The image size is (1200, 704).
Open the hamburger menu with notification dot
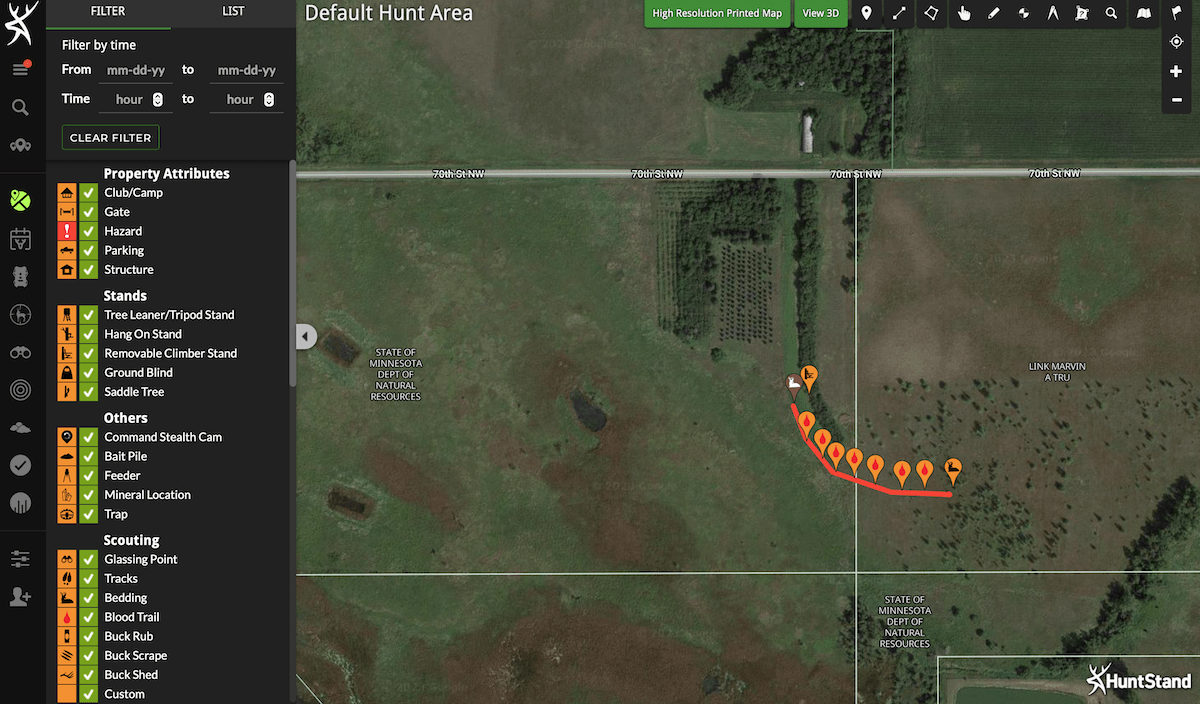coord(20,69)
